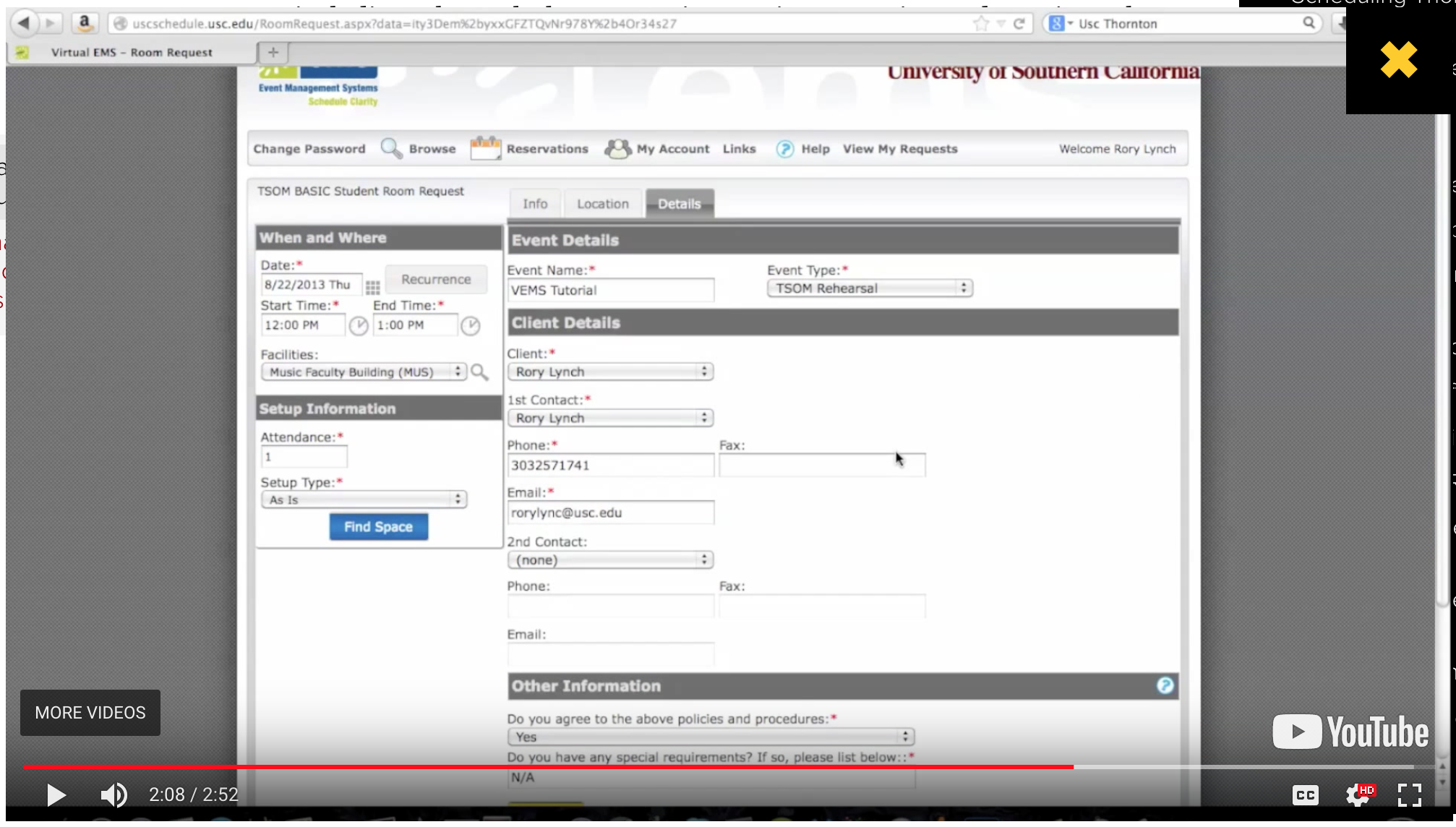This screenshot has width=1456, height=827.
Task: Open Help menu item
Action: point(815,149)
